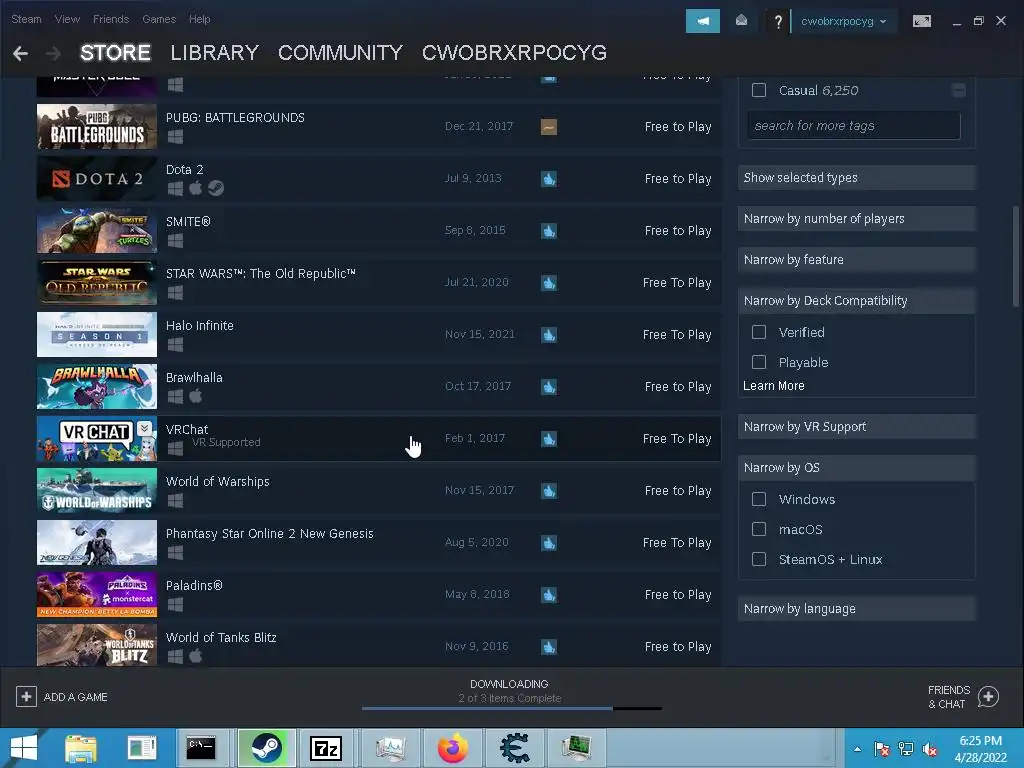The width and height of the screenshot is (1024, 768).
Task: Open Firefox from the taskbar
Action: click(453, 748)
